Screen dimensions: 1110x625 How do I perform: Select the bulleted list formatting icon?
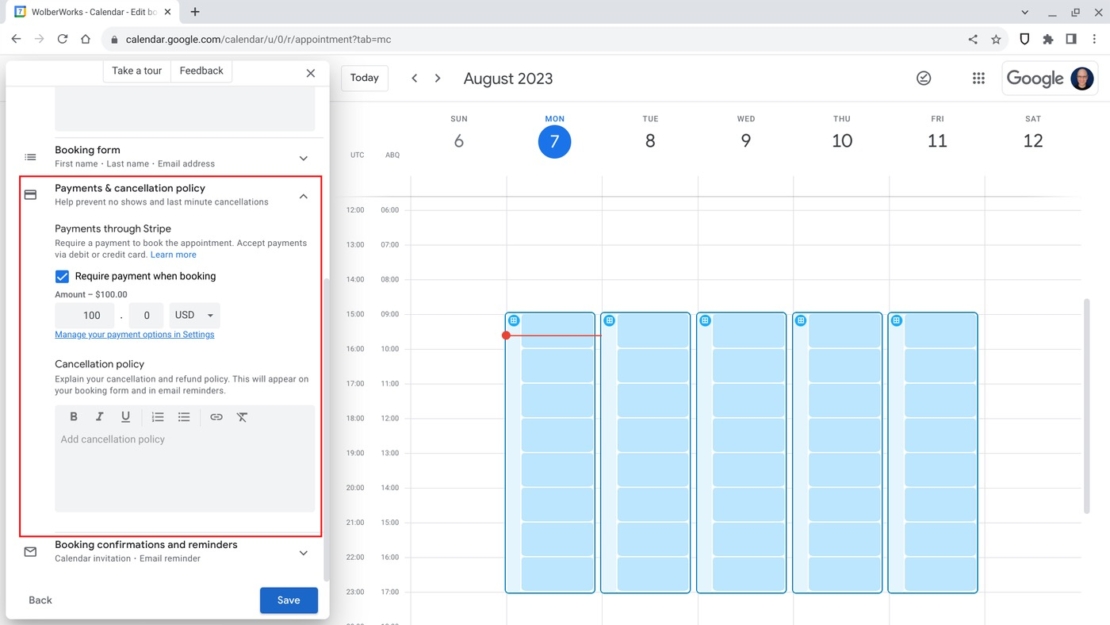pos(184,416)
